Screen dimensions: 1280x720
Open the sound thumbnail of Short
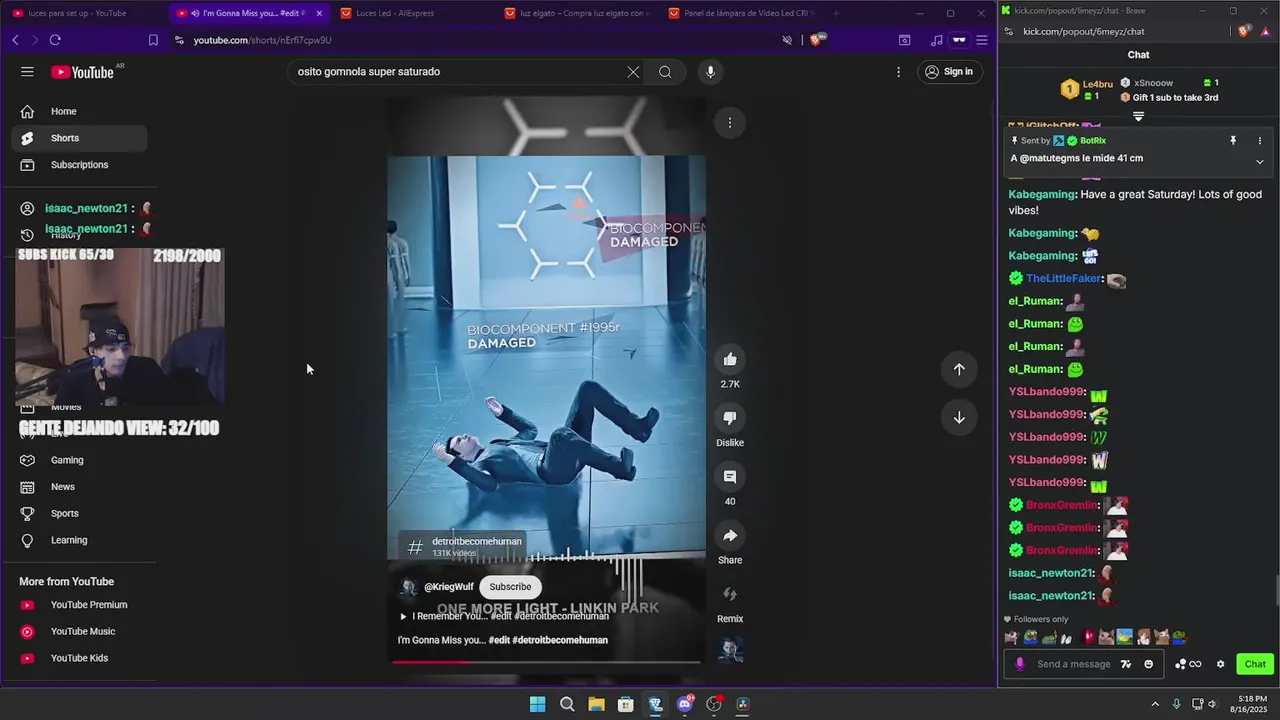(730, 650)
